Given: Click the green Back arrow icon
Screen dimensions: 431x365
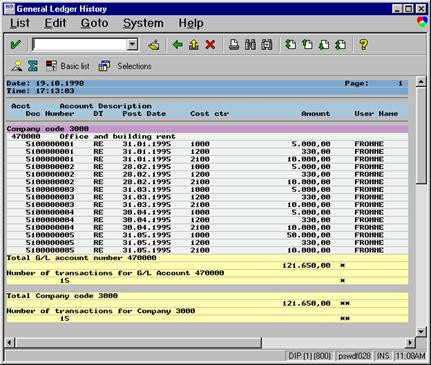Looking at the screenshot, I should 178,44.
